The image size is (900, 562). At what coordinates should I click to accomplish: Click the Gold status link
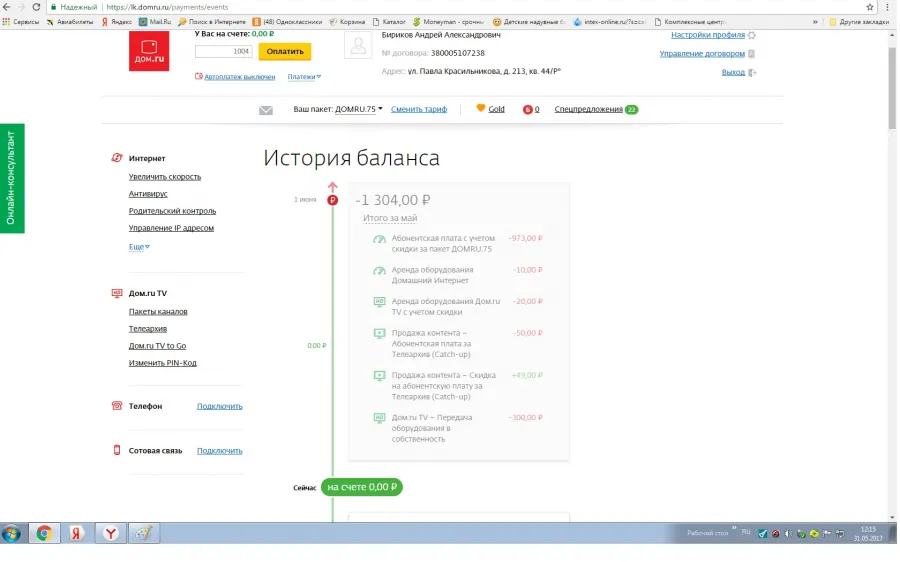click(x=496, y=109)
